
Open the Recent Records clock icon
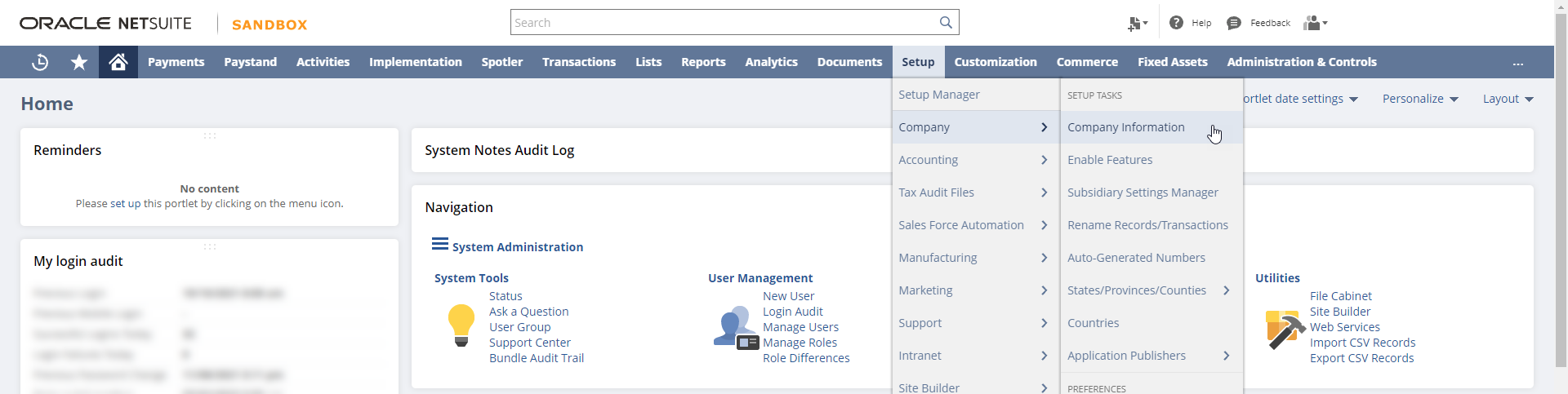tap(39, 62)
